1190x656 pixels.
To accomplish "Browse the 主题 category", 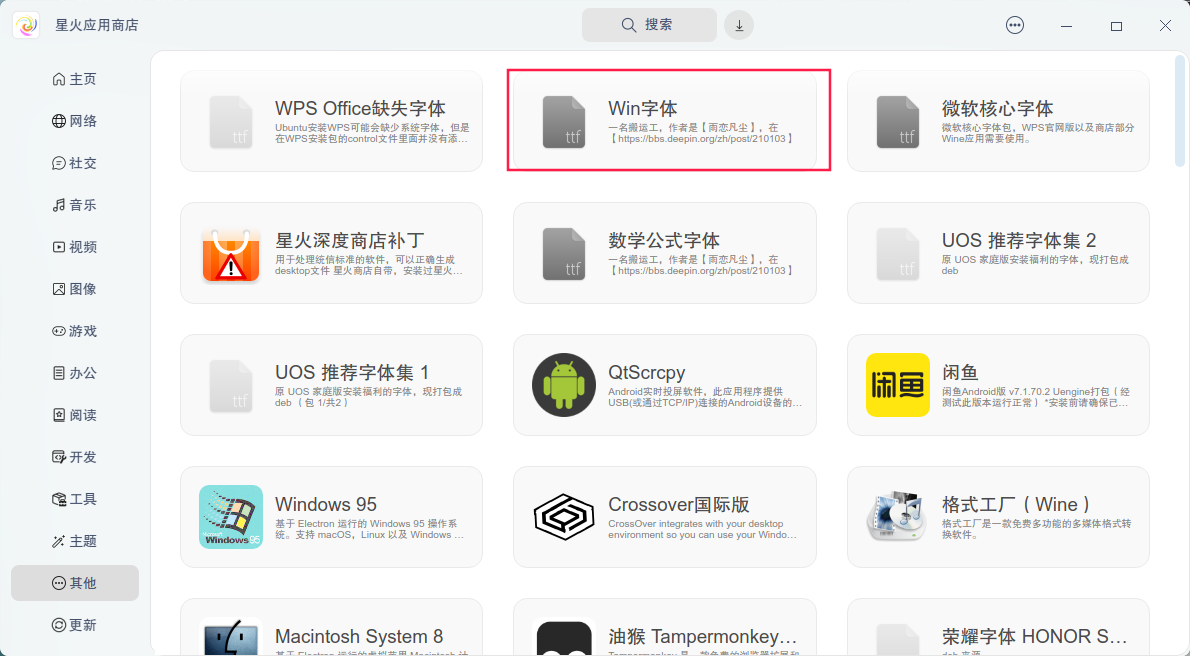I will [x=81, y=540].
